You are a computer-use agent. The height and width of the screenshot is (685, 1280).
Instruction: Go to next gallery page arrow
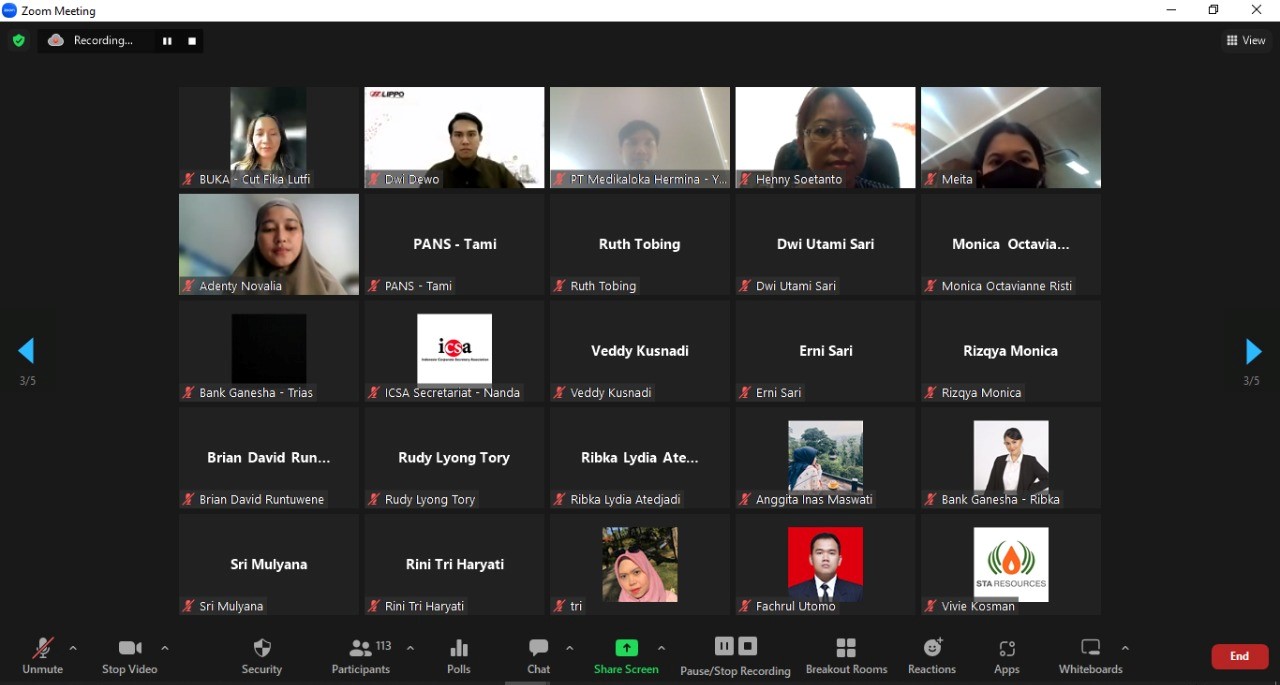click(x=1253, y=351)
